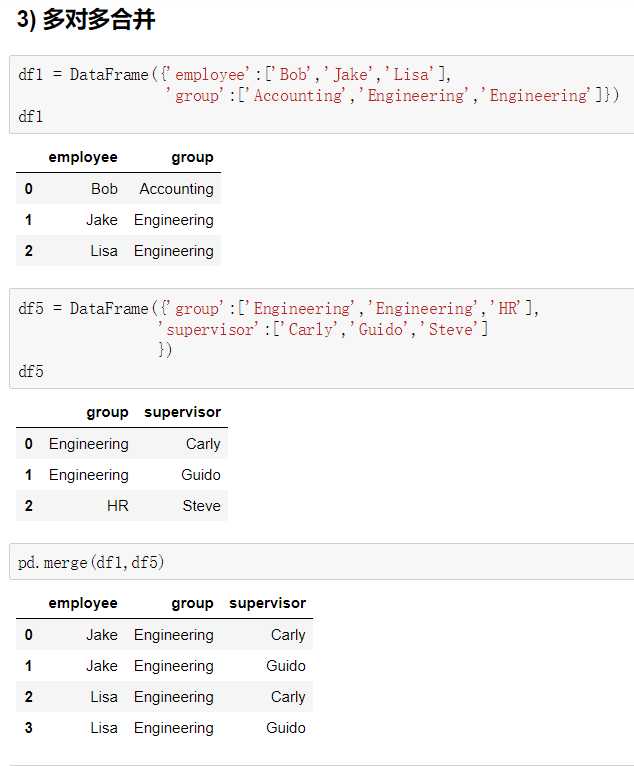Image resolution: width=634 pixels, height=766 pixels.
Task: Click the 'Steve' cell in the df5 table
Action: pyautogui.click(x=201, y=506)
